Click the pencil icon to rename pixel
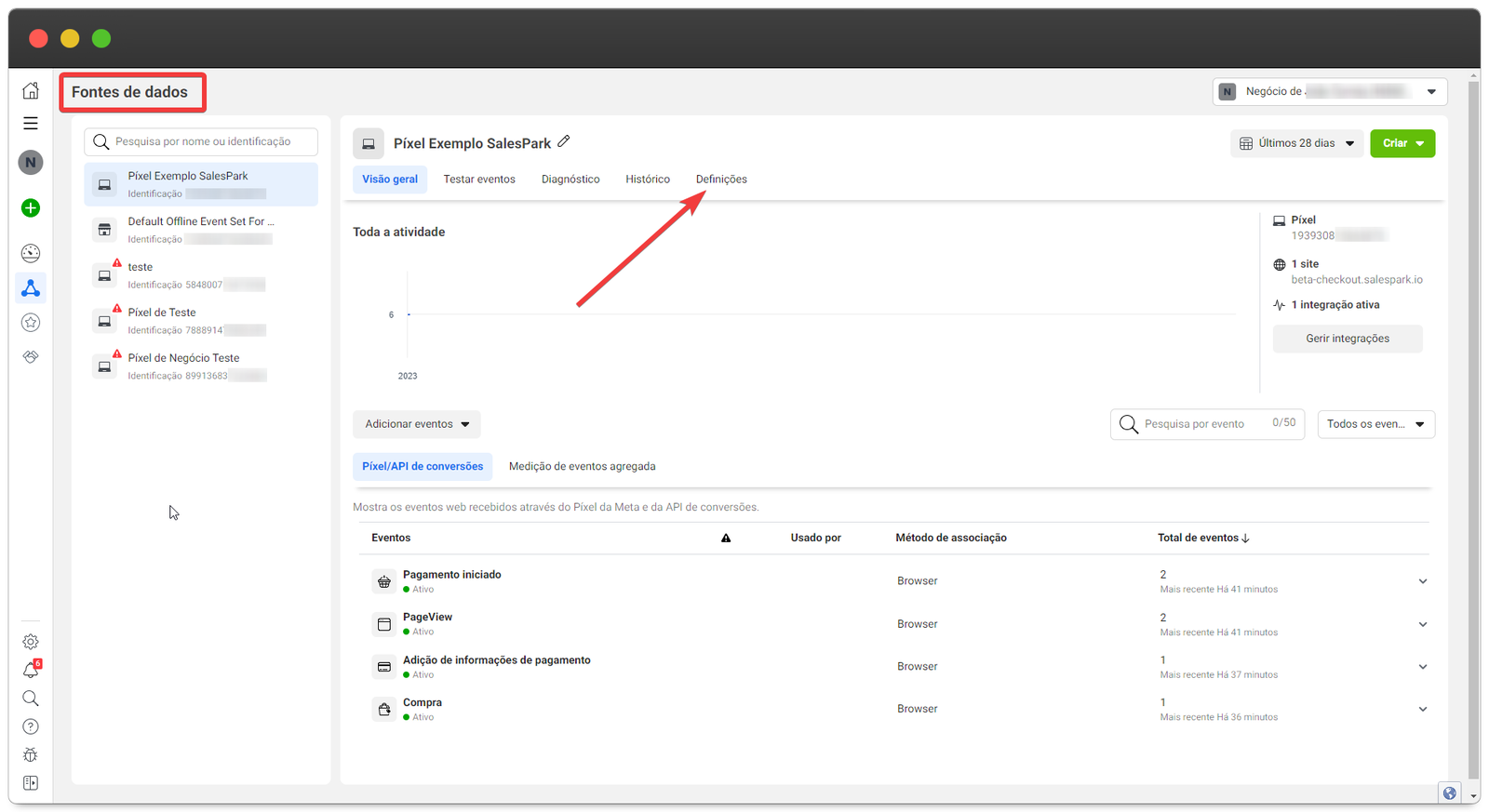1489x812 pixels. coord(564,142)
